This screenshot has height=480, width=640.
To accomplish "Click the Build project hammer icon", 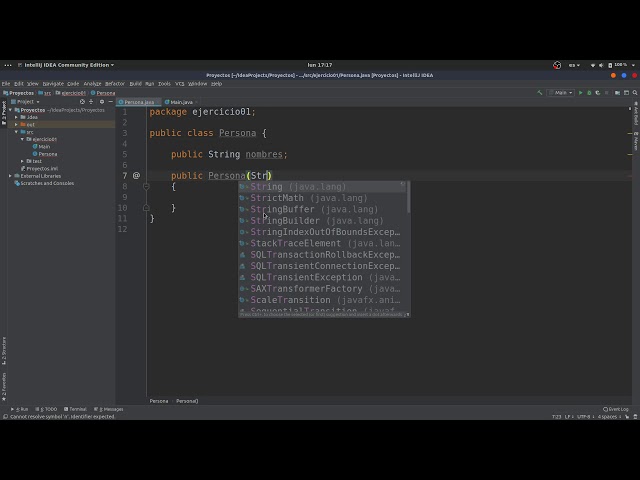I will click(540, 93).
